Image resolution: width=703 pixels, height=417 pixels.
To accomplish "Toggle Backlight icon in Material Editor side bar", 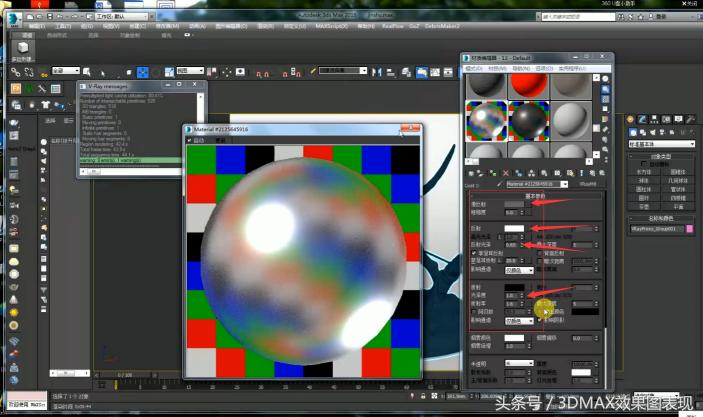I will tap(605, 89).
